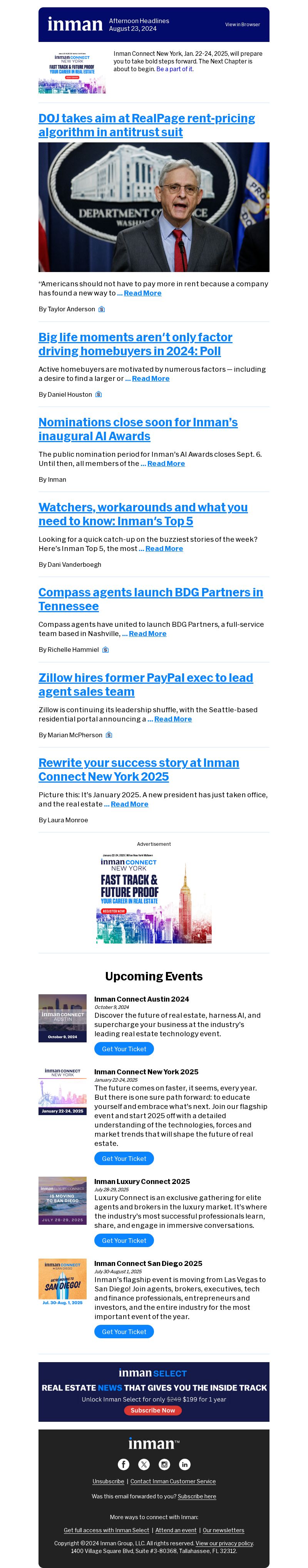308x1568 pixels.
Task: Open the Department of Justice article photo
Action: pos(153,207)
